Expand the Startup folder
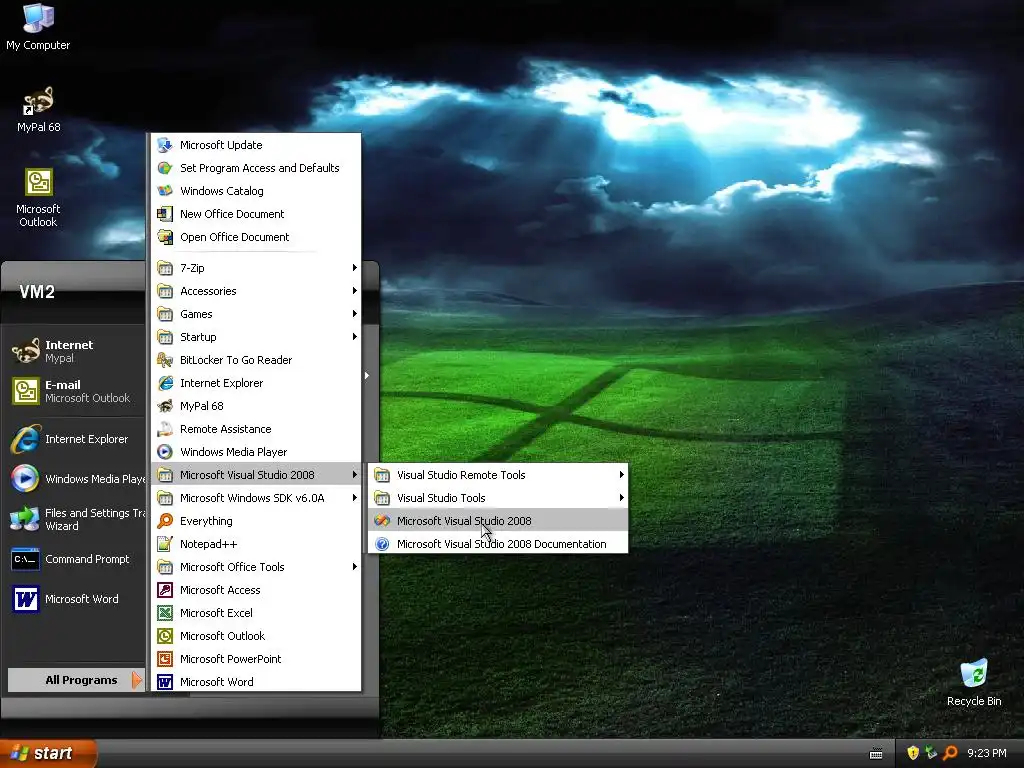The image size is (1024, 768). (256, 337)
